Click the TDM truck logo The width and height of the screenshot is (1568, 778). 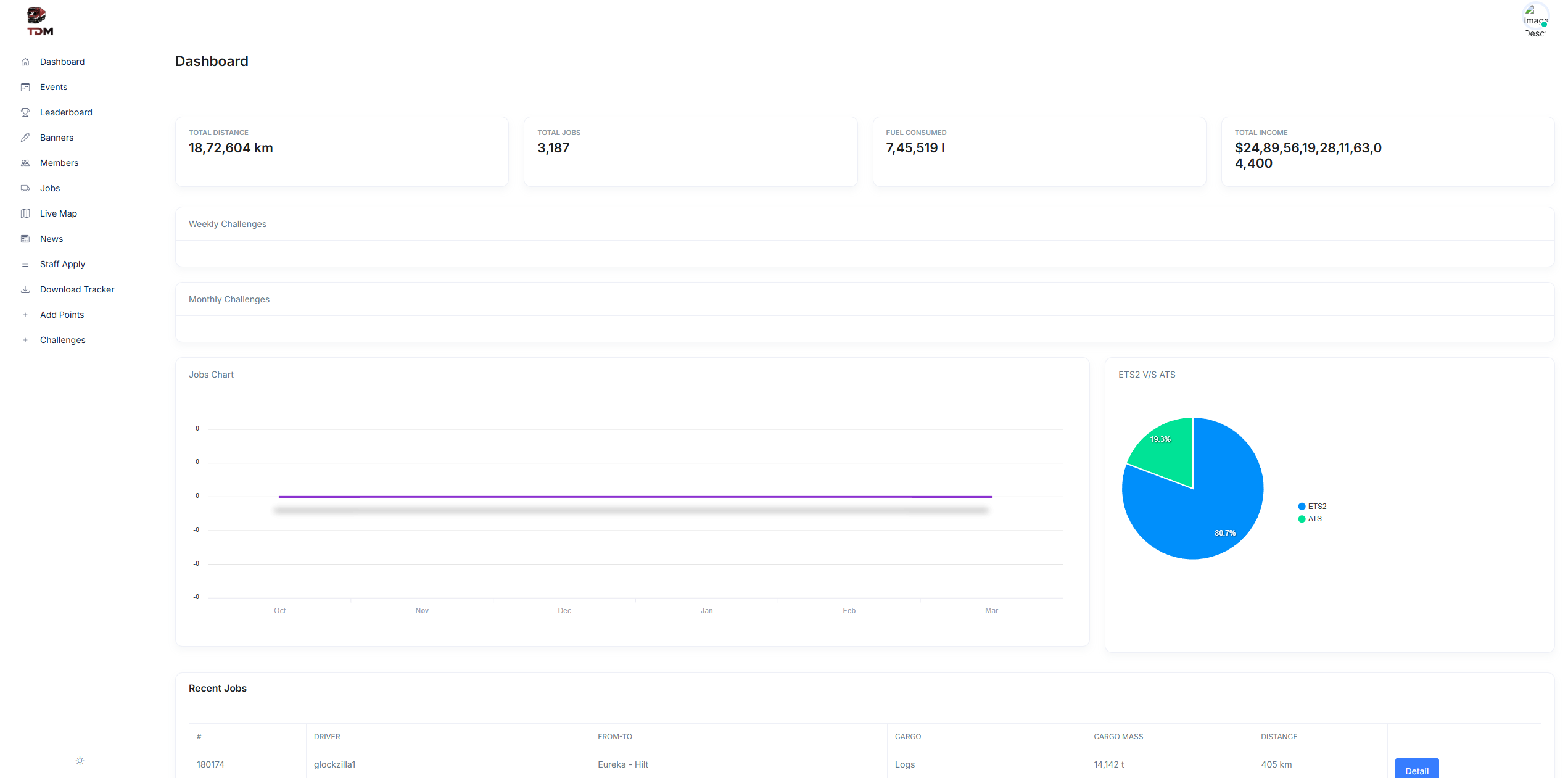coord(39,22)
